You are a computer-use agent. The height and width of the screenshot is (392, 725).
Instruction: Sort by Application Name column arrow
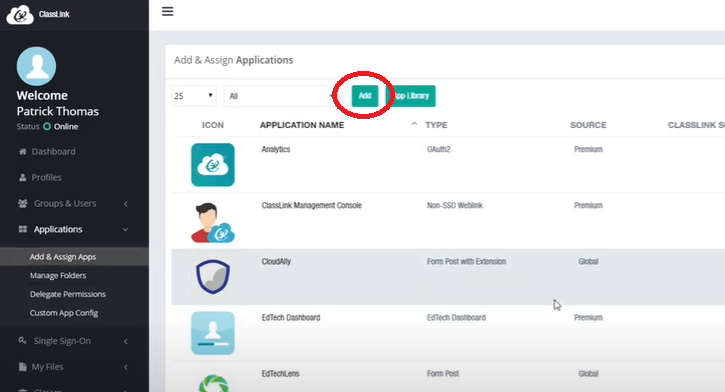(414, 124)
